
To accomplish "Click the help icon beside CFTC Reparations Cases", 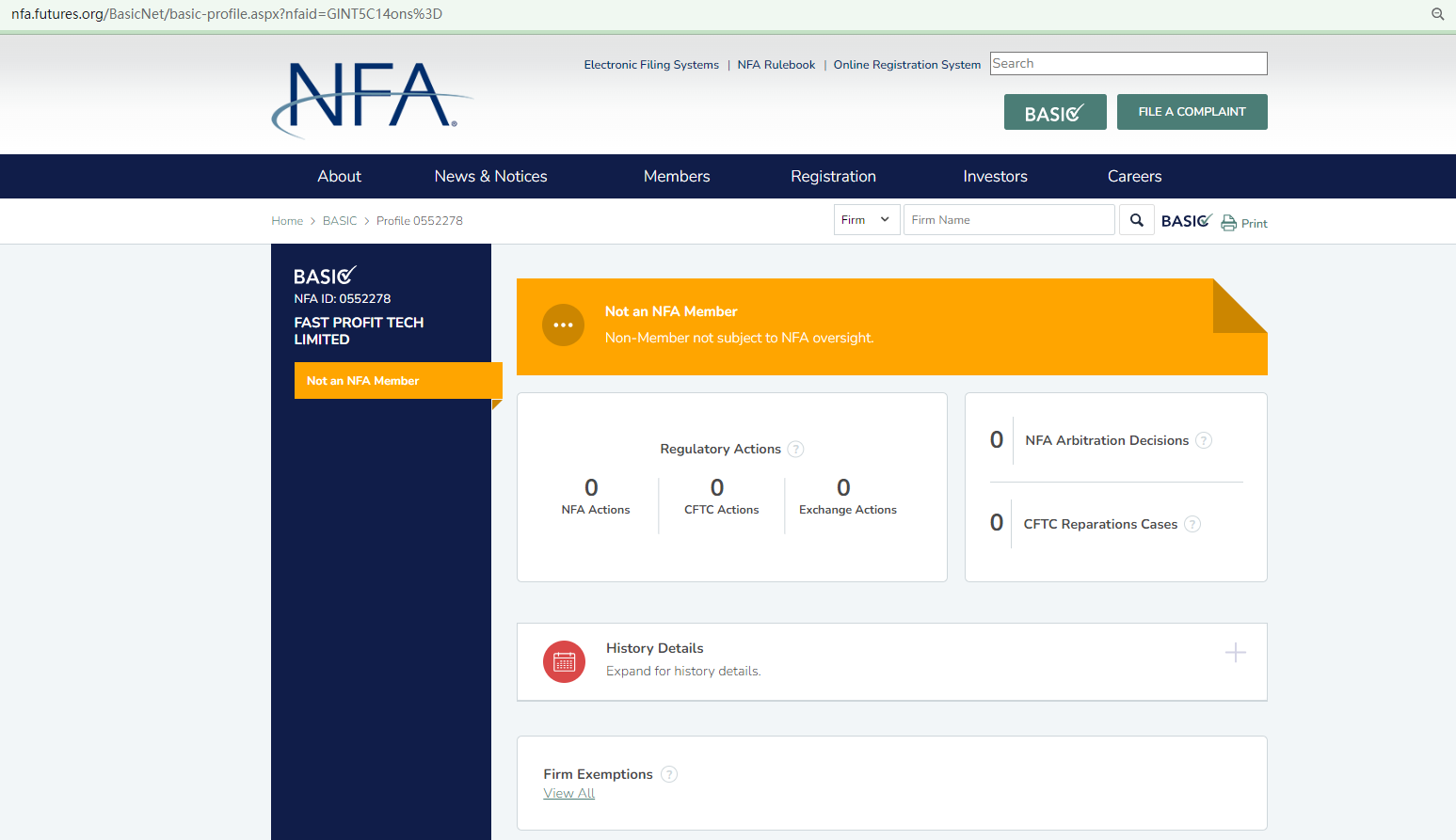I will pyautogui.click(x=1192, y=524).
